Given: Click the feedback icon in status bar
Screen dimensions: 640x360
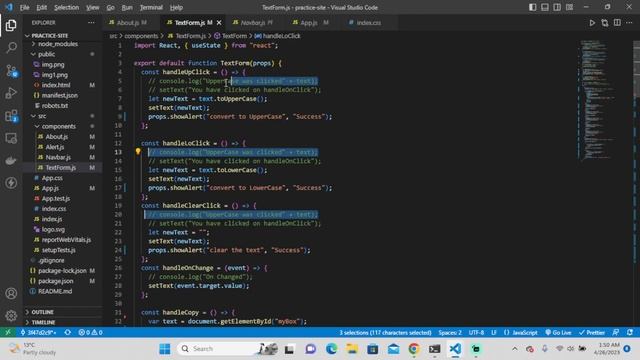Looking at the screenshot, I should click(616, 332).
